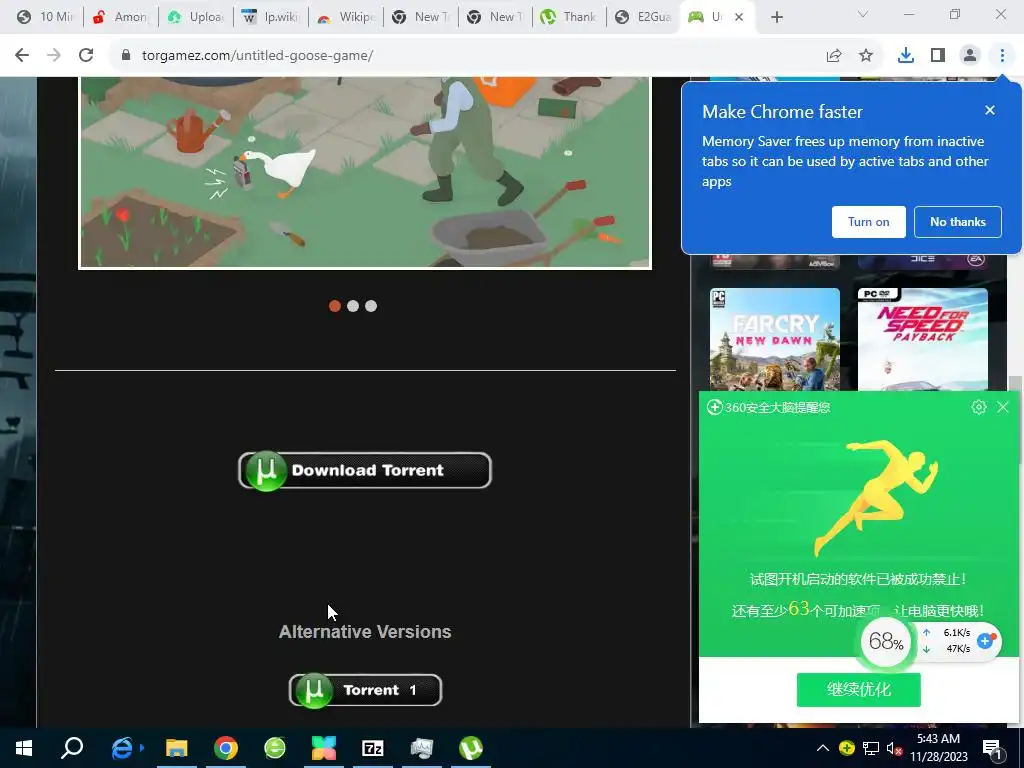Switch to the E2Guardian tab
The width and height of the screenshot is (1024, 768).
tap(644, 17)
